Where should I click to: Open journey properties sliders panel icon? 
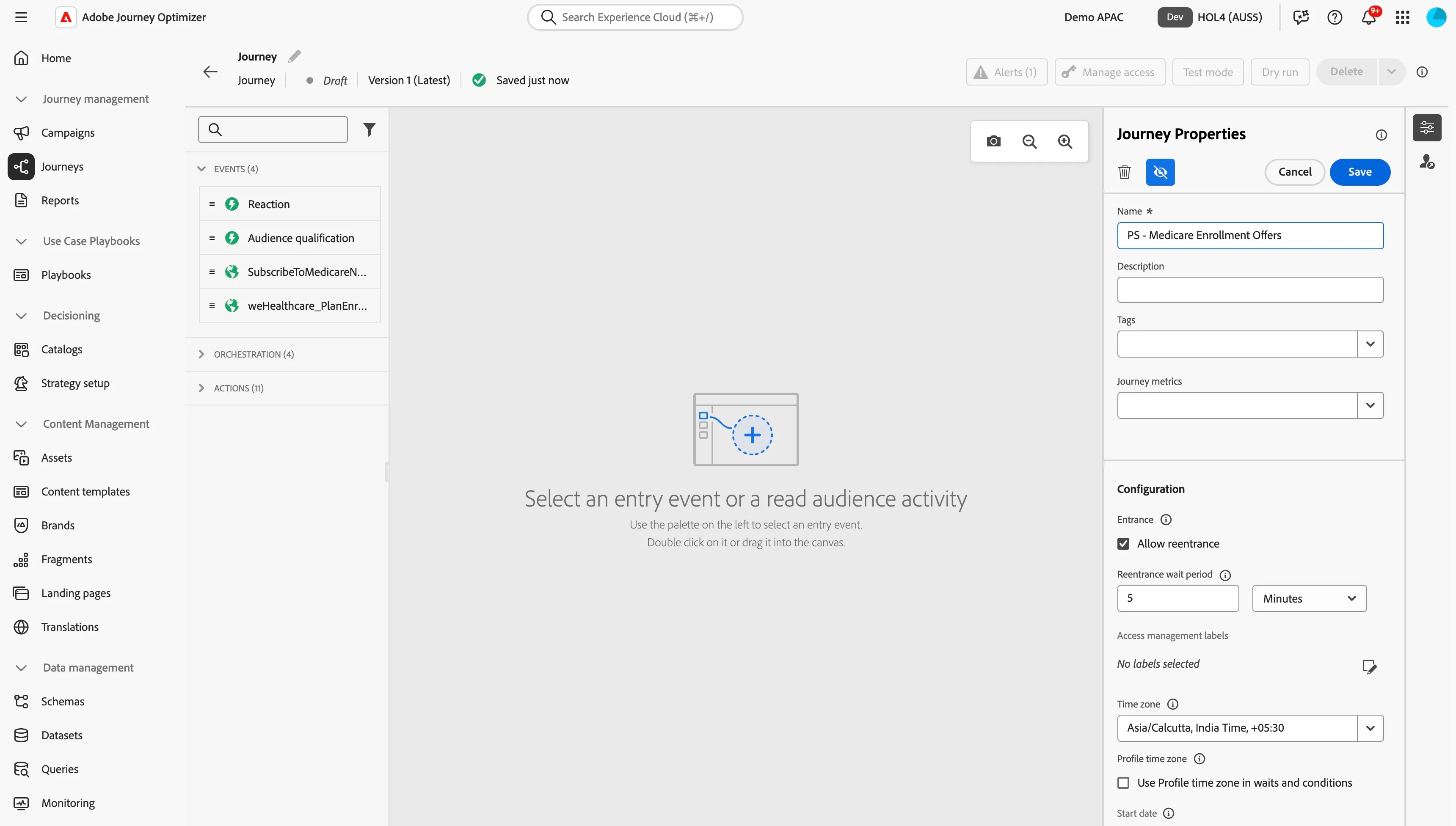pyautogui.click(x=1426, y=128)
